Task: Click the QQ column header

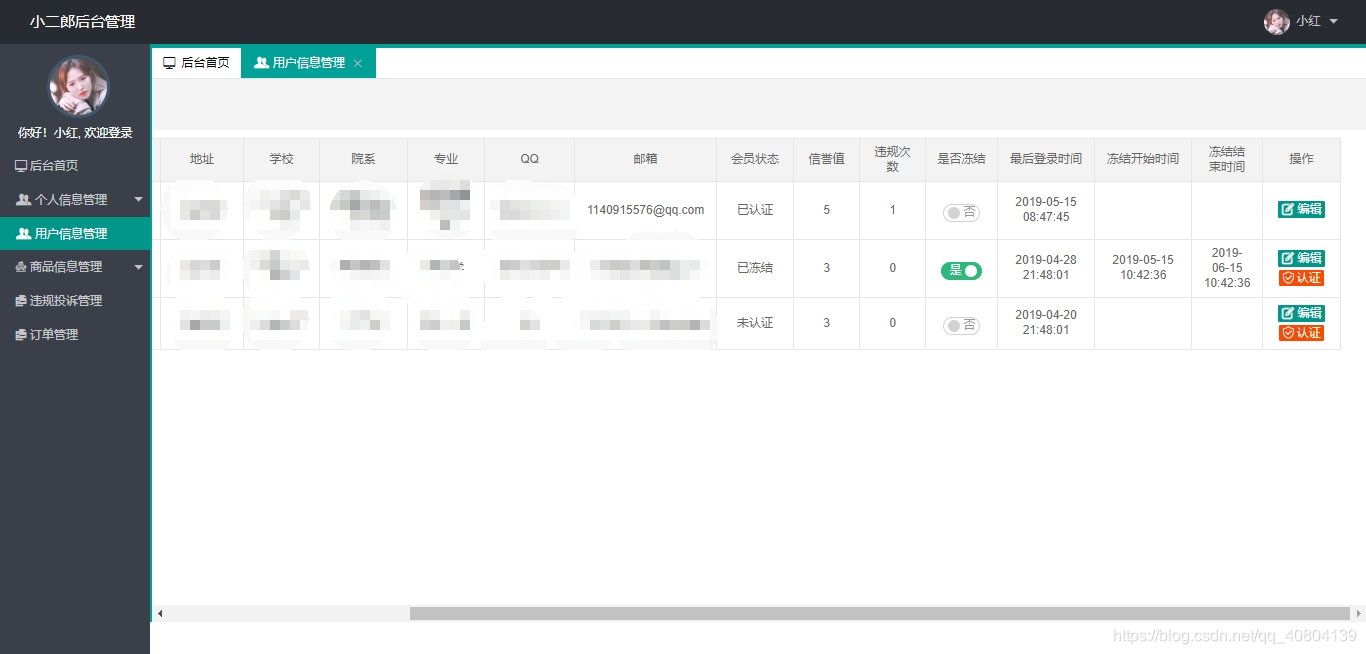Action: click(x=529, y=159)
